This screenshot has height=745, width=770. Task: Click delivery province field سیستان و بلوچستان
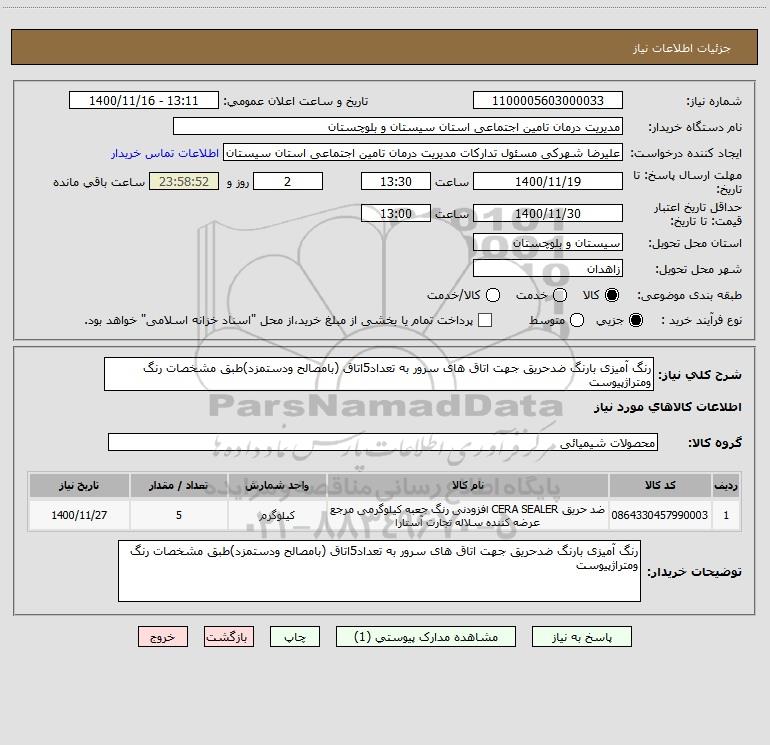(x=548, y=242)
